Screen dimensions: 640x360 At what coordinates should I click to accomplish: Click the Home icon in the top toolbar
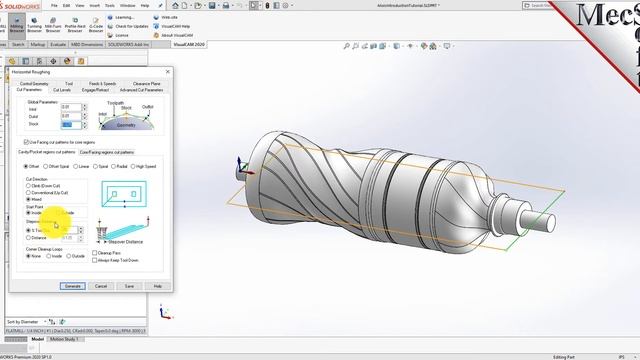click(175, 6)
